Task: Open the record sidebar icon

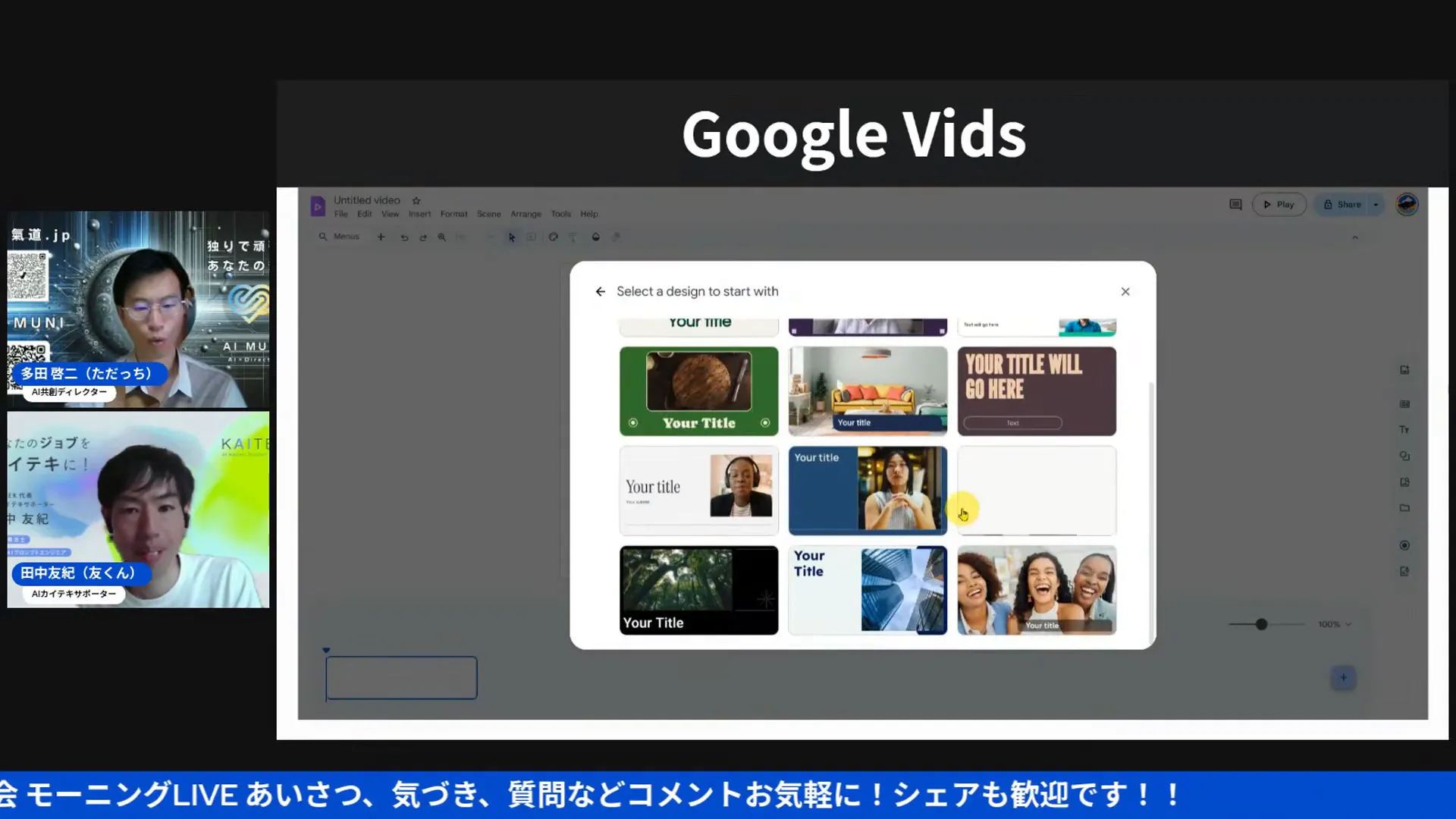Action: [1404, 545]
